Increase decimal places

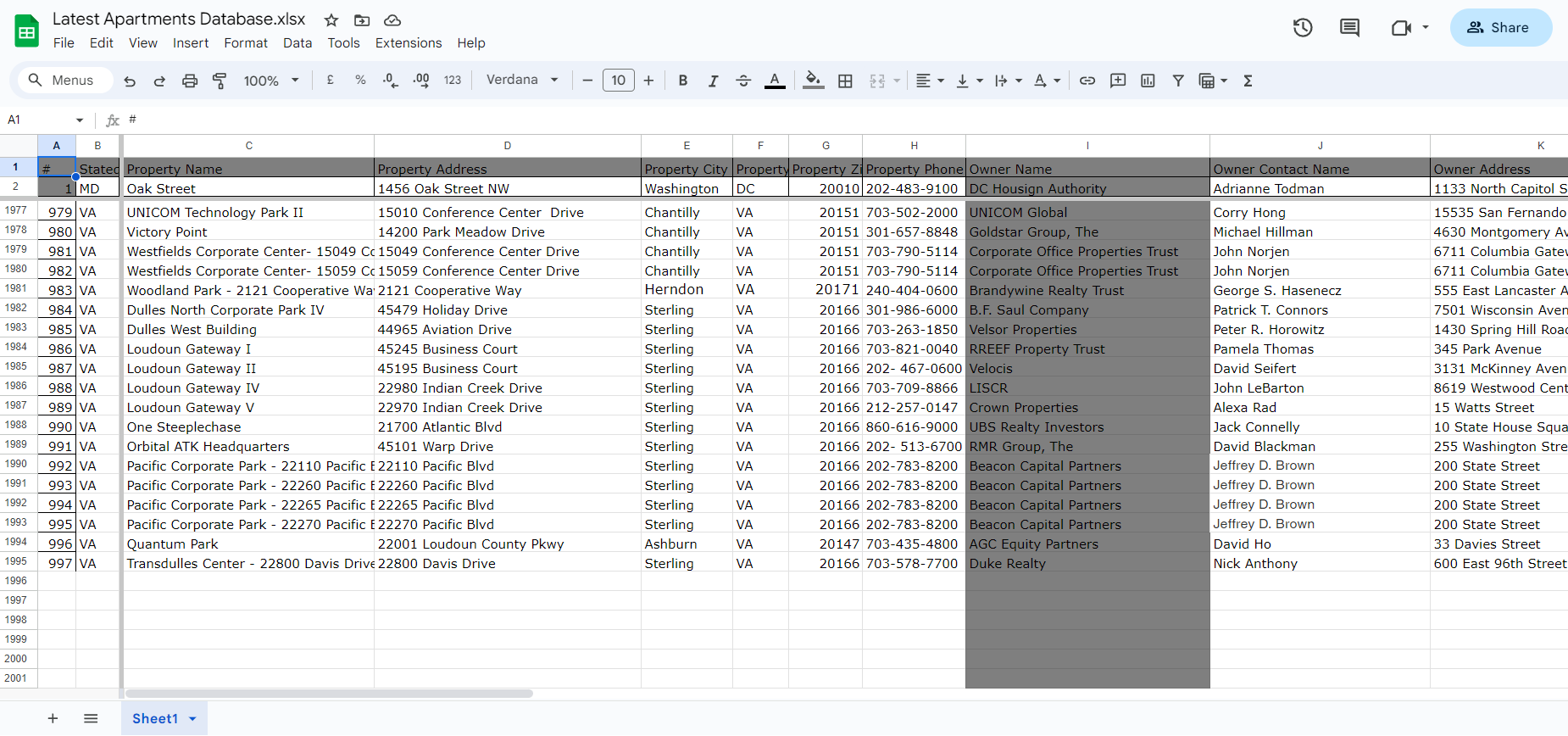click(421, 81)
